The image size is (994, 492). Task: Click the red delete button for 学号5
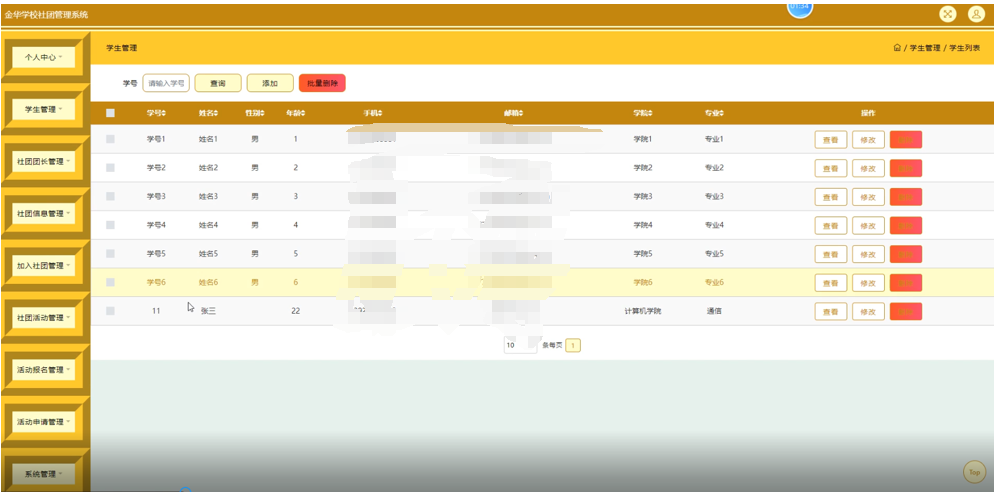(x=906, y=254)
